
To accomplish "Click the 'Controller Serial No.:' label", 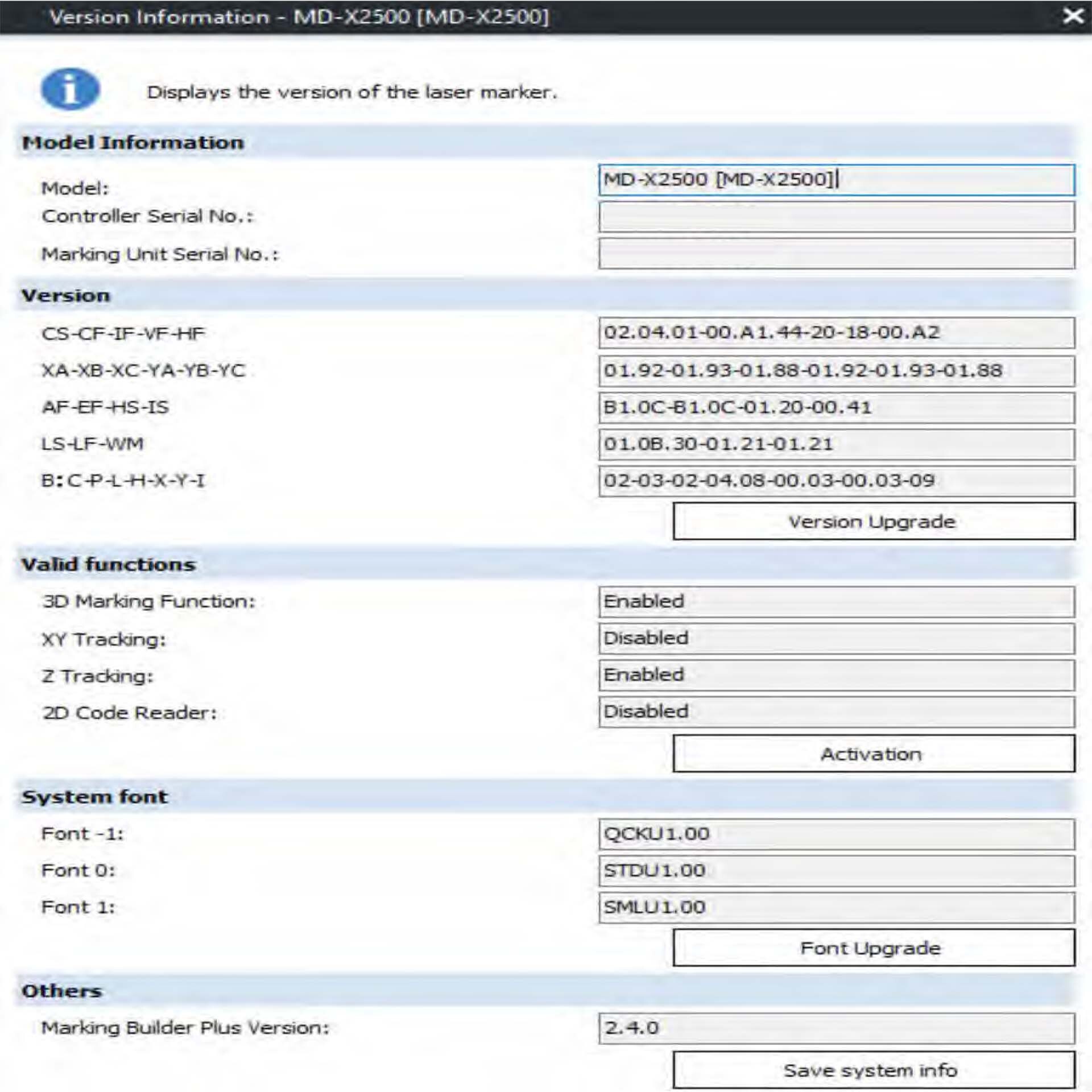I will [x=148, y=216].
